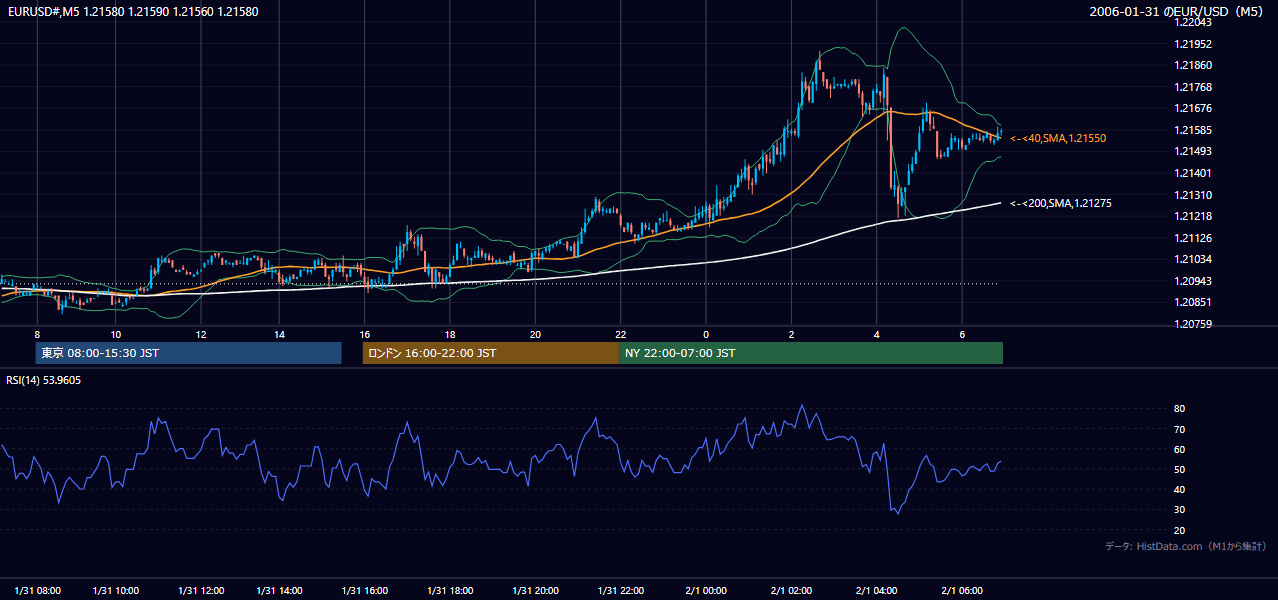Image resolution: width=1278 pixels, height=600 pixels.
Task: Click price axis value 1.21310
Action: click(x=1194, y=195)
